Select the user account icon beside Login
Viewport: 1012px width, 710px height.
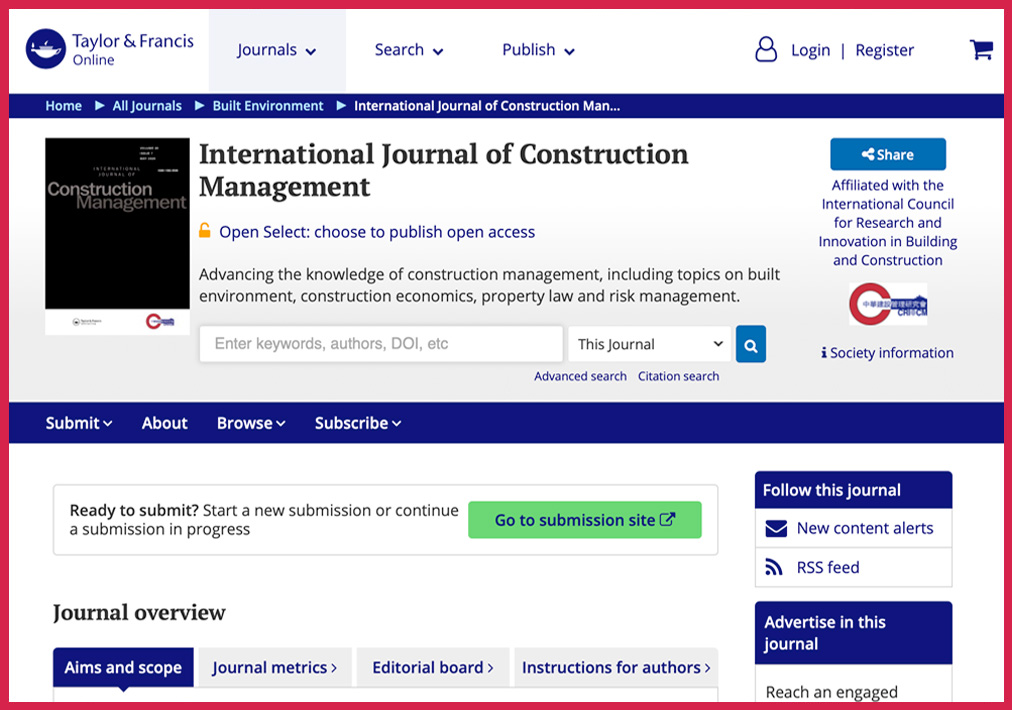[x=766, y=50]
